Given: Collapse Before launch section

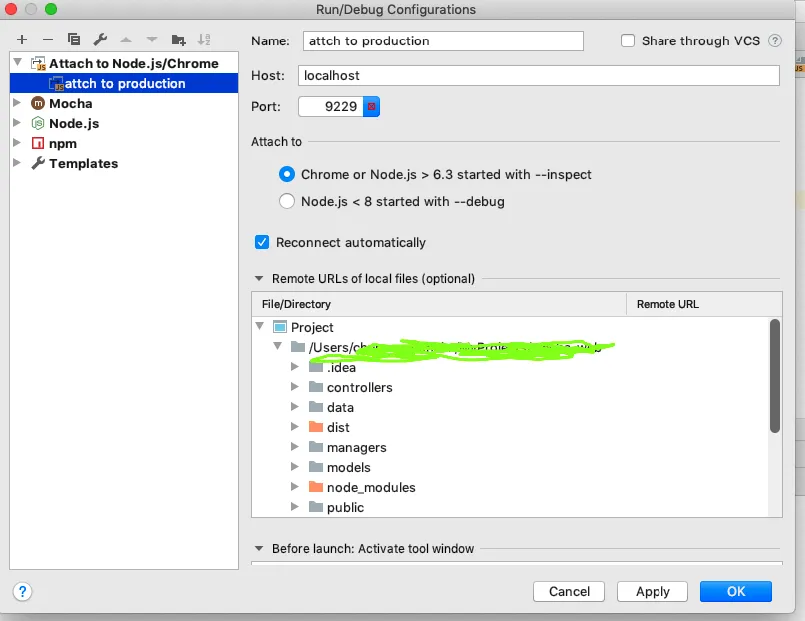Looking at the screenshot, I should tap(259, 549).
